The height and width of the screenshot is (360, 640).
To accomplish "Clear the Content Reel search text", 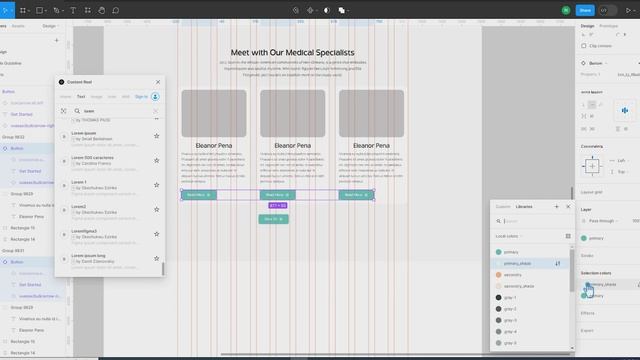I will [156, 111].
